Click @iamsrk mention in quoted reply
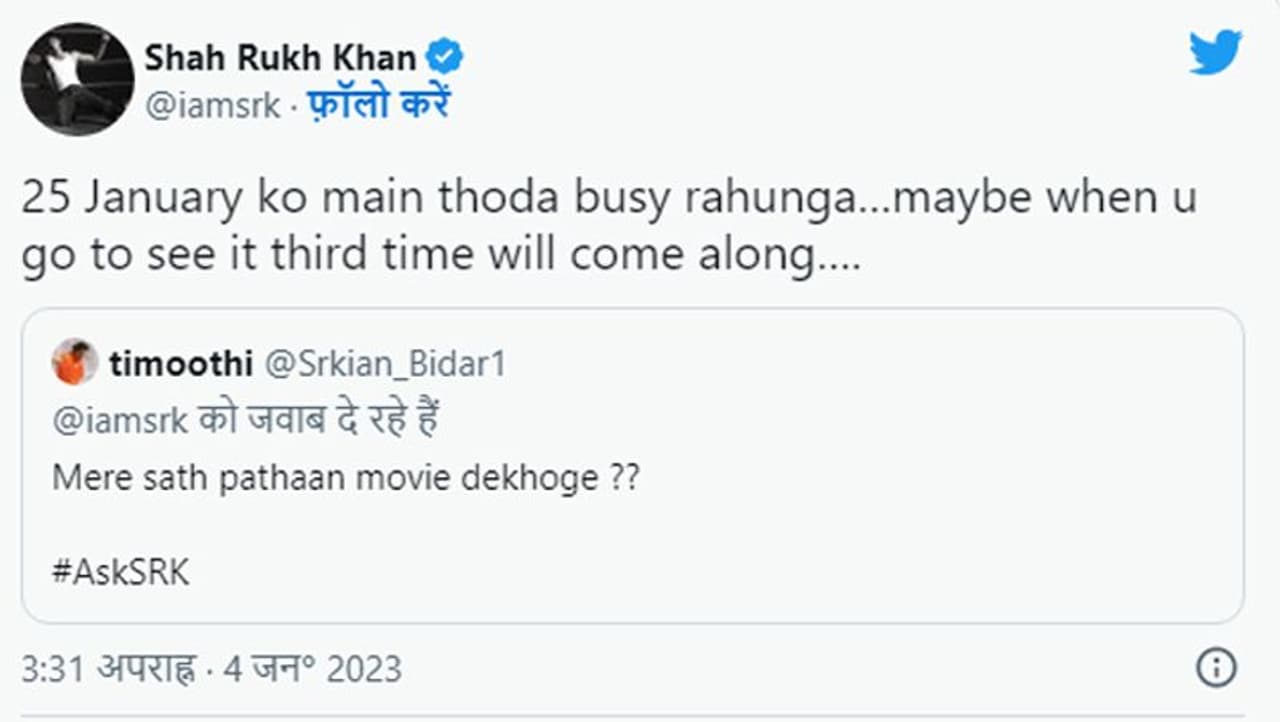 click(x=119, y=420)
